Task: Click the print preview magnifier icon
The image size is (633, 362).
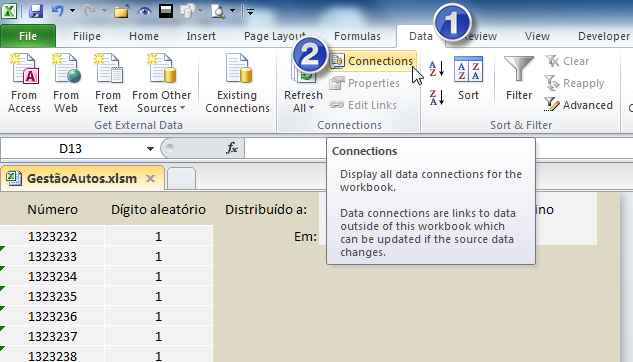Action: (x=218, y=11)
